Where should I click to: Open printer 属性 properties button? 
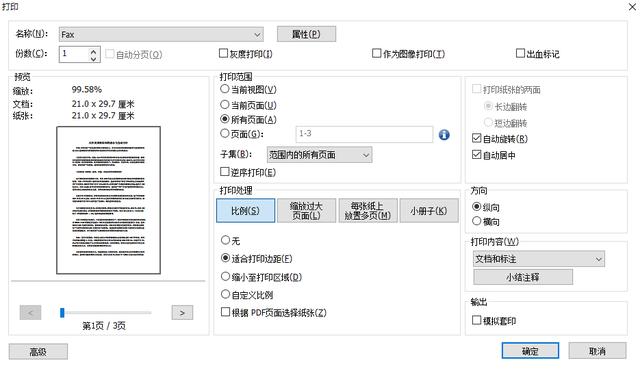click(x=306, y=34)
